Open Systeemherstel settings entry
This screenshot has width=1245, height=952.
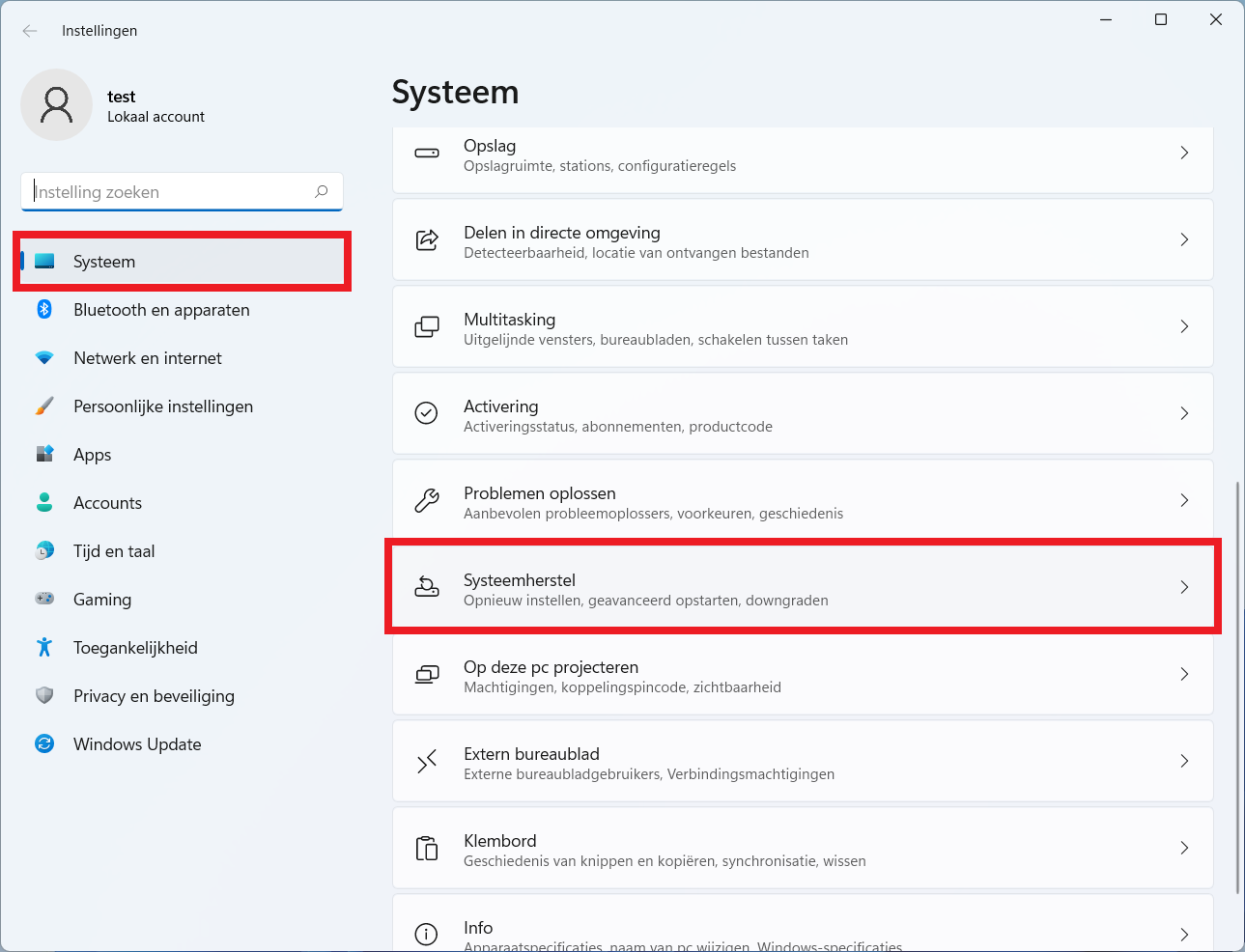click(803, 587)
